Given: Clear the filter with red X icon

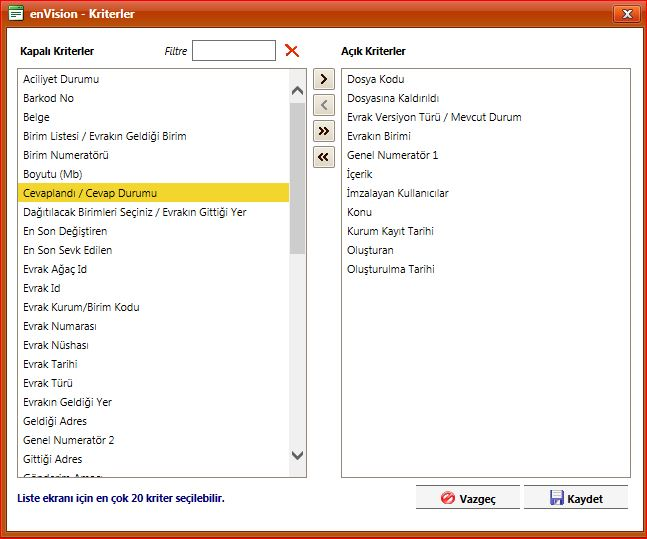Looking at the screenshot, I should (292, 51).
